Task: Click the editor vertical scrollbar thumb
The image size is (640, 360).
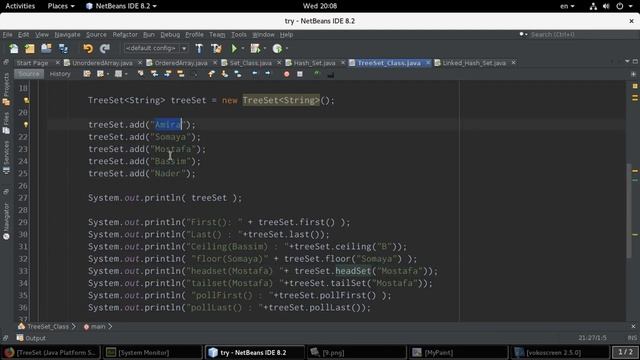Action: 629,210
